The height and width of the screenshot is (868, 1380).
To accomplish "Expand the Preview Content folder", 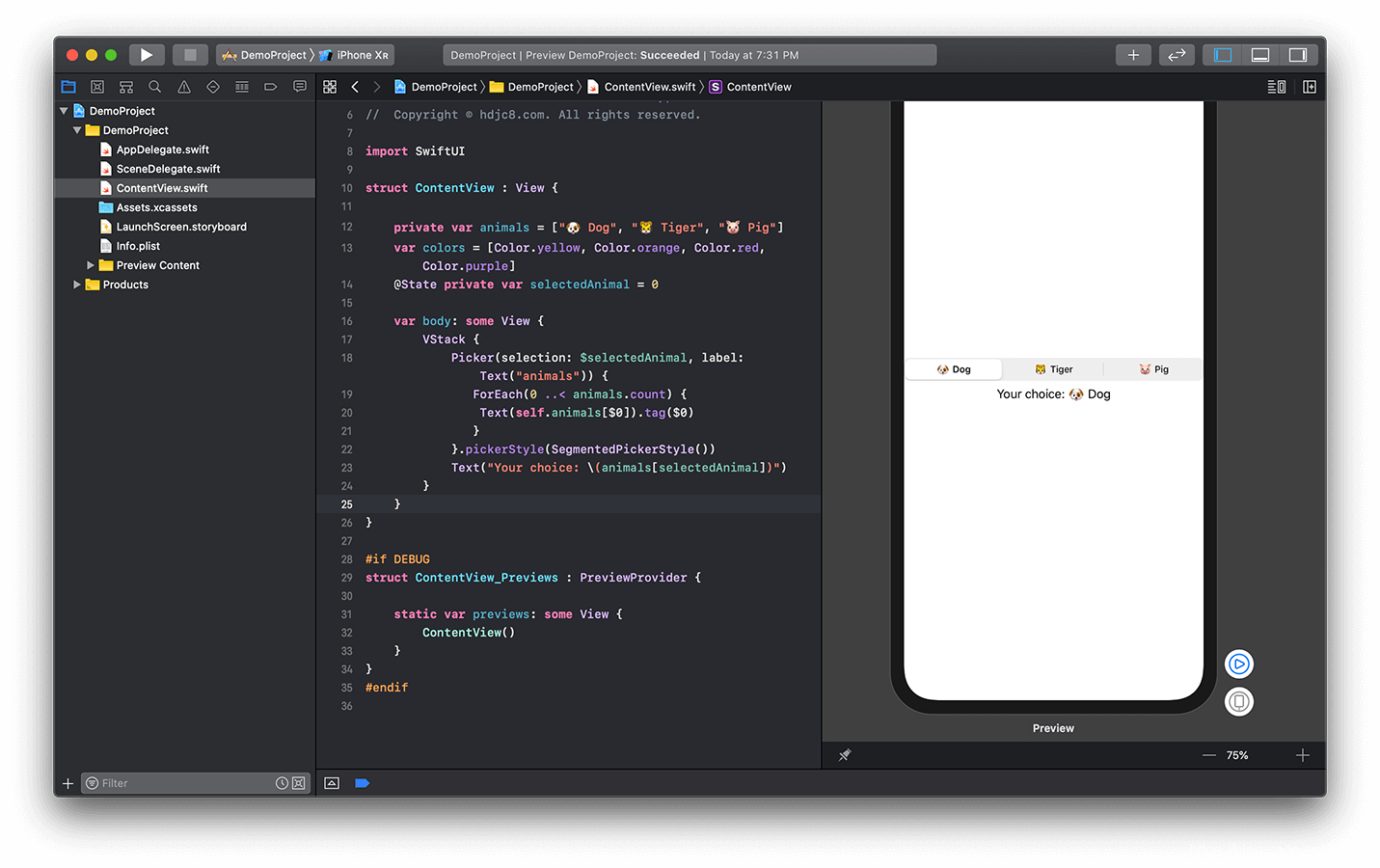I will point(91,265).
